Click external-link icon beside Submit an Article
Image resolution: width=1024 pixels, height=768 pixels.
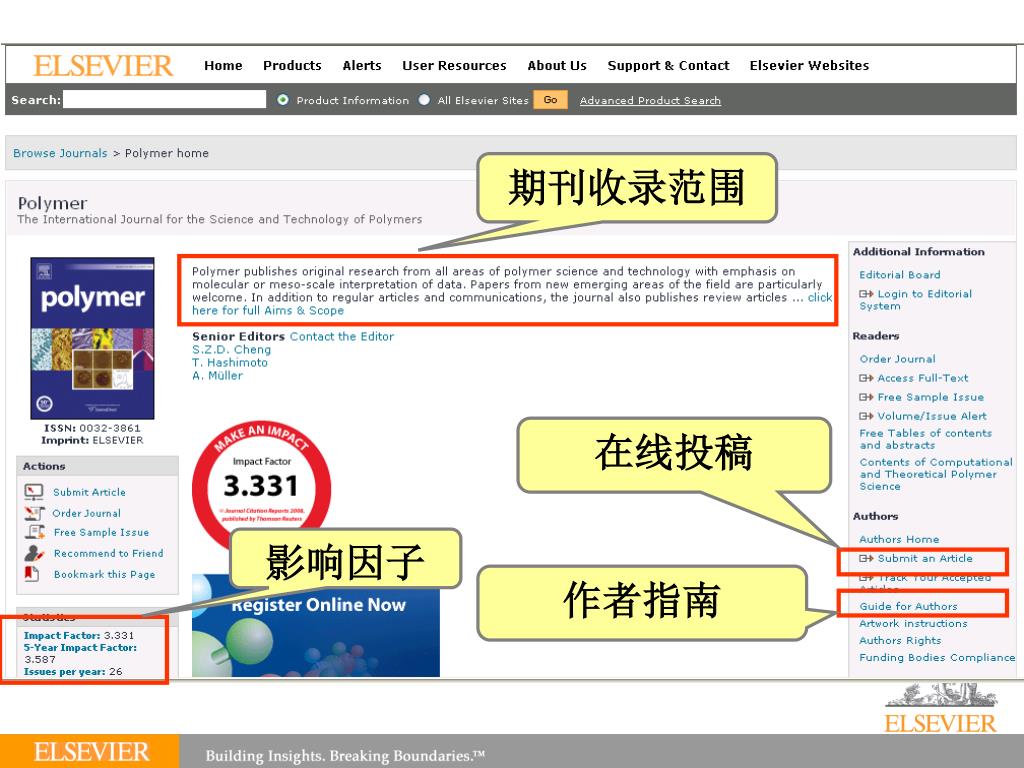pyautogui.click(x=866, y=558)
